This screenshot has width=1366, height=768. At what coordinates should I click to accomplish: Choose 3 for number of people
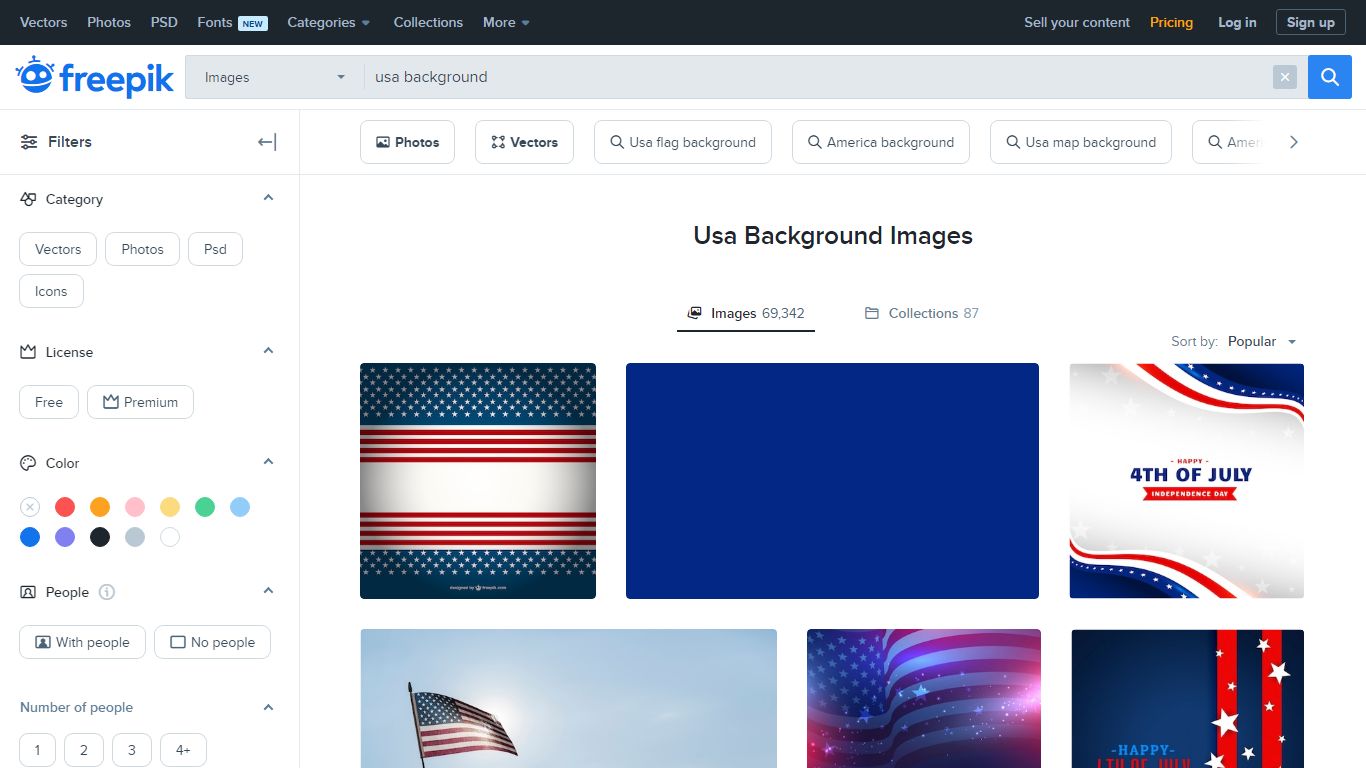click(132, 750)
